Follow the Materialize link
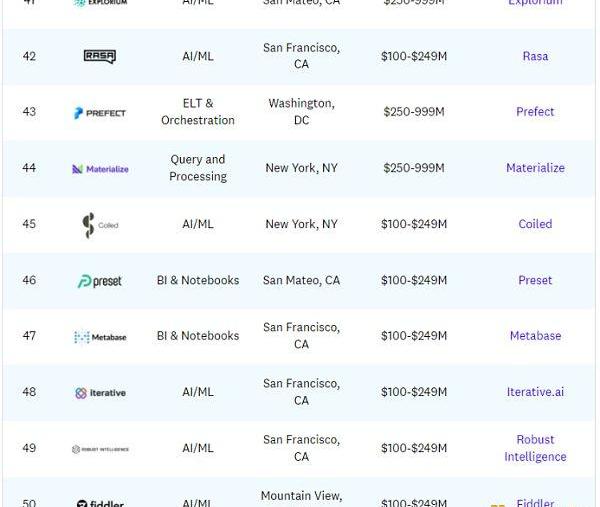 pyautogui.click(x=535, y=168)
